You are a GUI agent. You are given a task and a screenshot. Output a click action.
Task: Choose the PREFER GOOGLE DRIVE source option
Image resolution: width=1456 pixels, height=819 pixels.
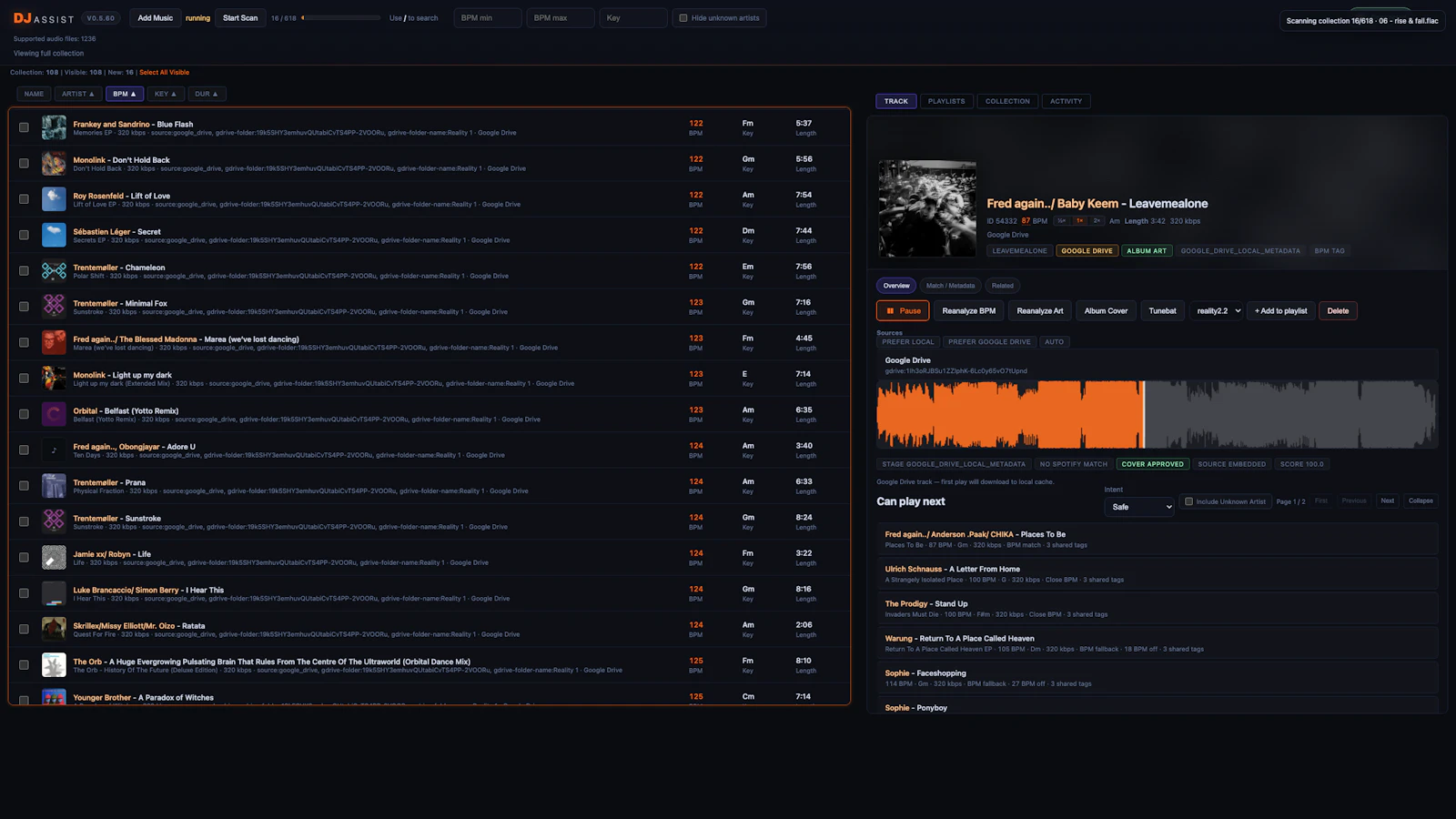pyautogui.click(x=989, y=342)
